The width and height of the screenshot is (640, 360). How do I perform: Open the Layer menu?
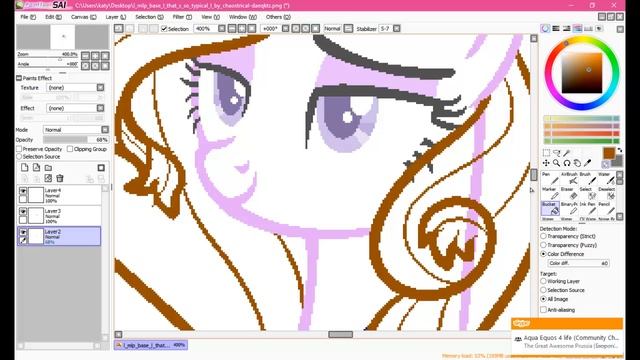(x=116, y=17)
